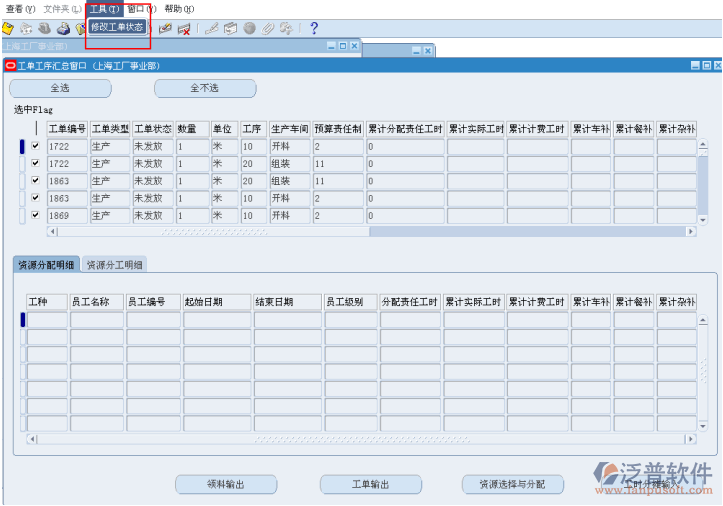Click the first 工种 field in resource table
The image size is (723, 506).
(47, 320)
